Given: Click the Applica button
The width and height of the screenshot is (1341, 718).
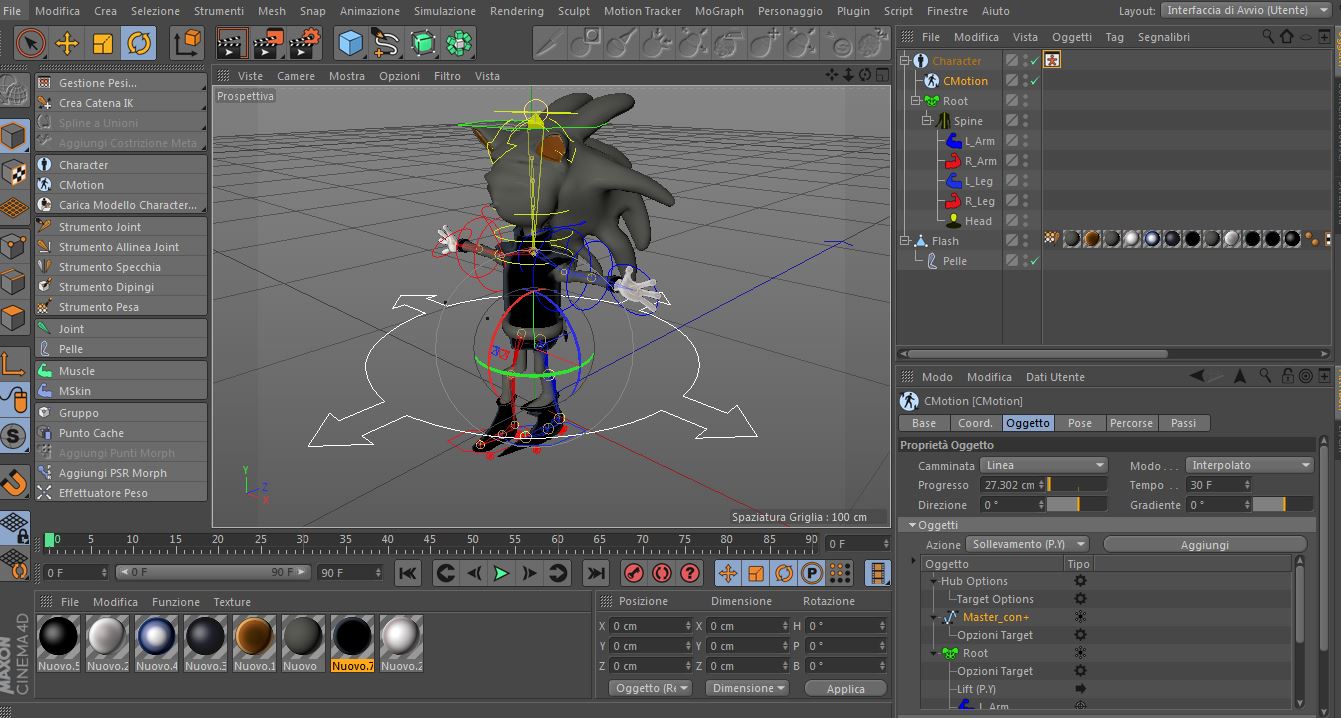Looking at the screenshot, I should pyautogui.click(x=845, y=688).
